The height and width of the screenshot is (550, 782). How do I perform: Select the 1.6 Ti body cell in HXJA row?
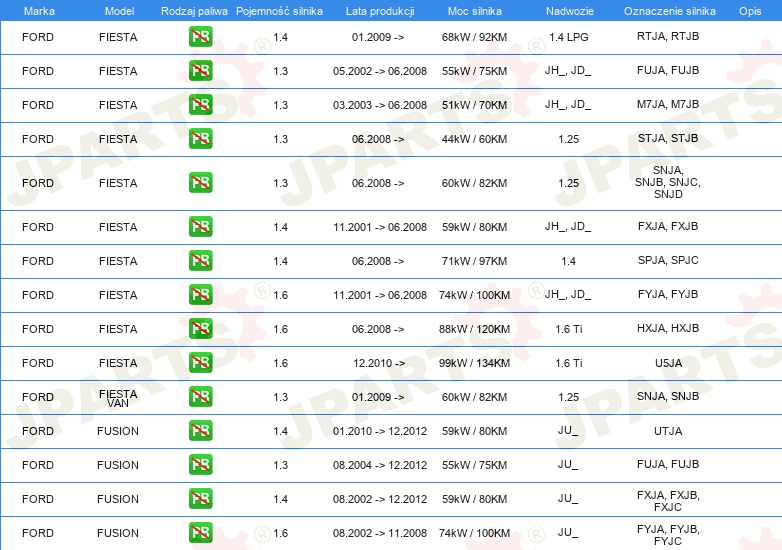569,329
